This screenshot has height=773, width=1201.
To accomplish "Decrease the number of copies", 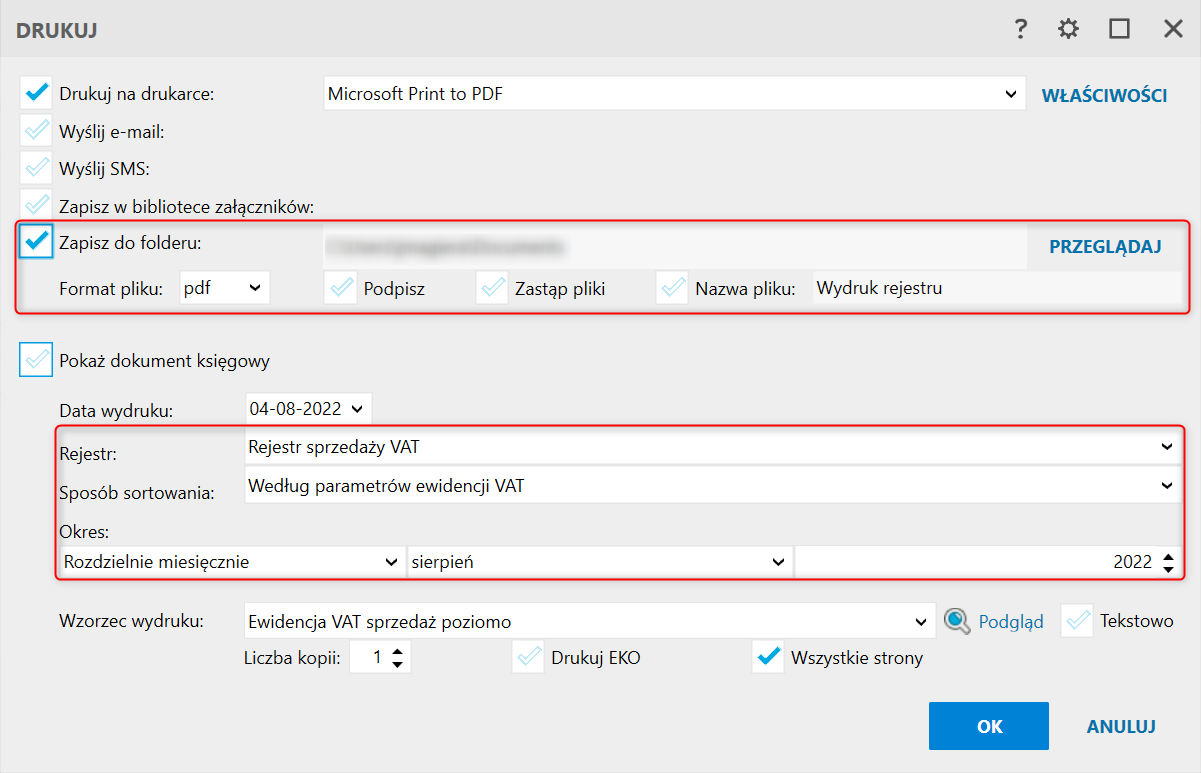I will pos(398,664).
